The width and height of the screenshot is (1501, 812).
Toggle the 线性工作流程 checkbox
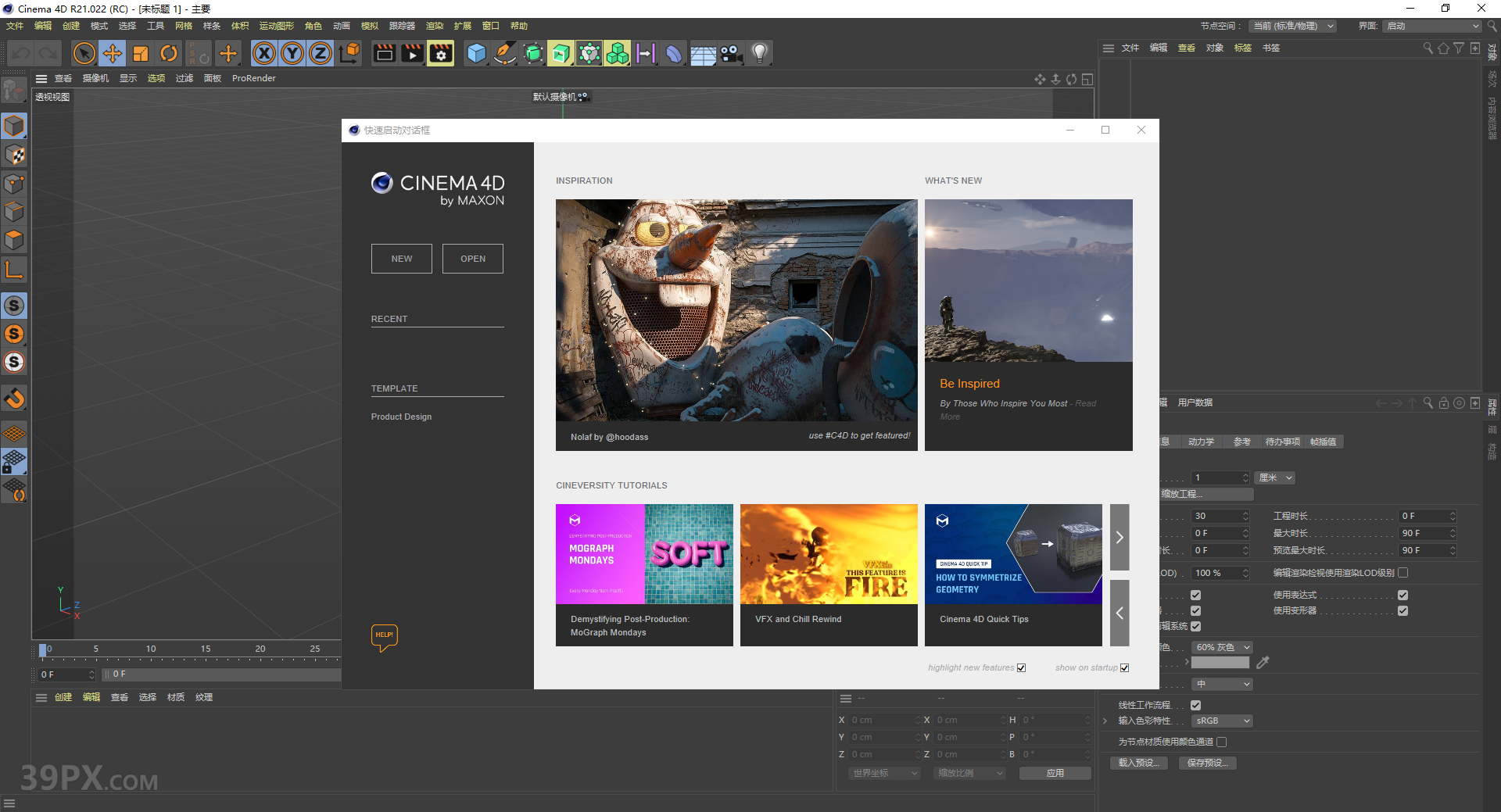pos(1195,705)
